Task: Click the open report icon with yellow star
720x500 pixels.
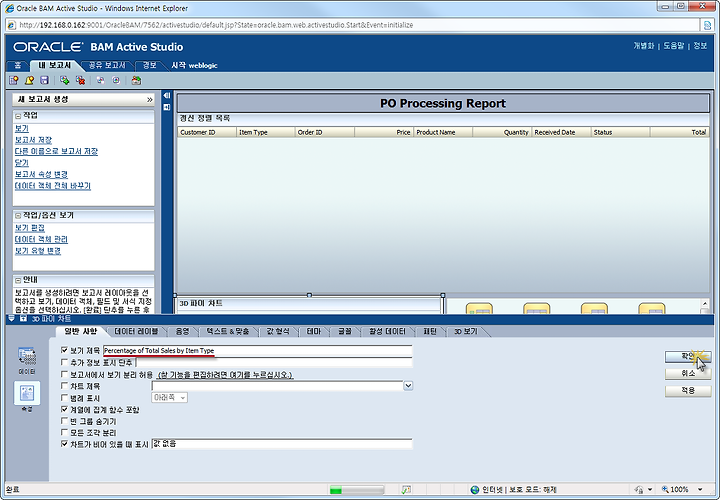Action: [x=29, y=80]
